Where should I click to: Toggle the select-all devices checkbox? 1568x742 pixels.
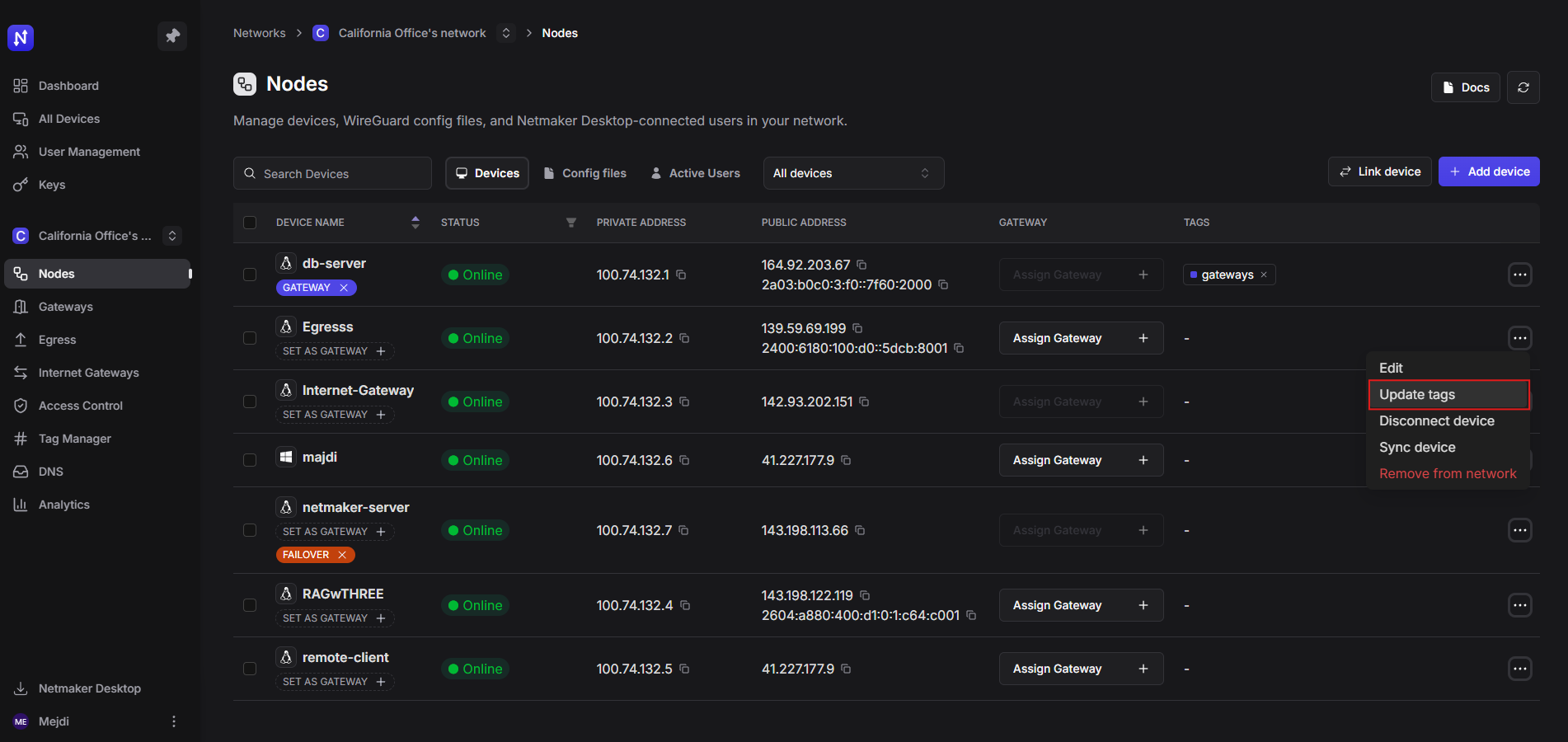pos(250,223)
